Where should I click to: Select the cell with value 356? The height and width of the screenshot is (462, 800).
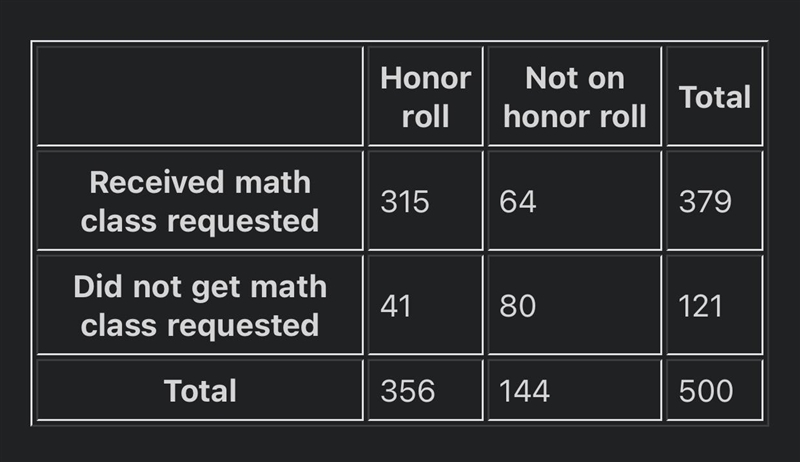(426, 391)
